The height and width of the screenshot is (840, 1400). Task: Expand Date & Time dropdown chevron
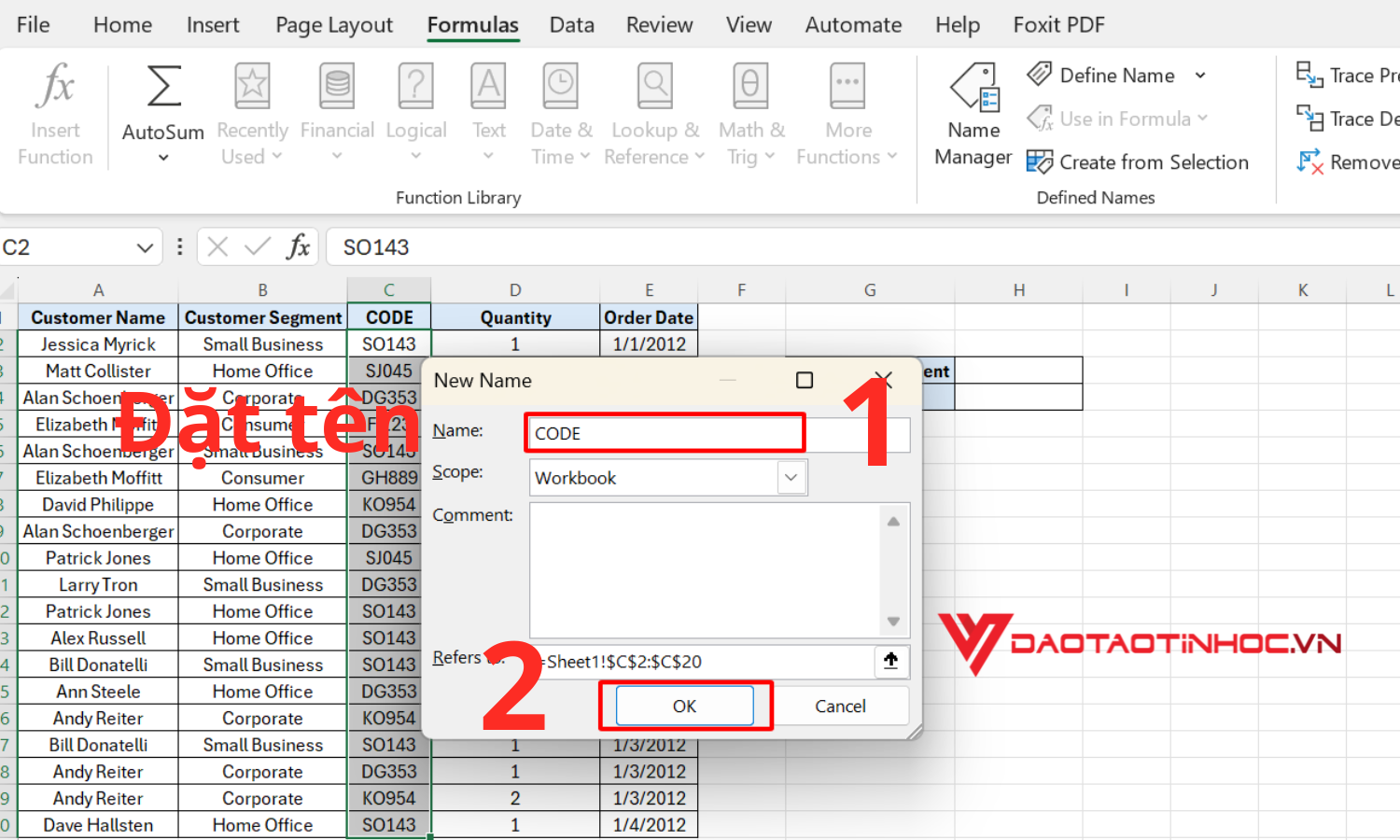pos(585,157)
